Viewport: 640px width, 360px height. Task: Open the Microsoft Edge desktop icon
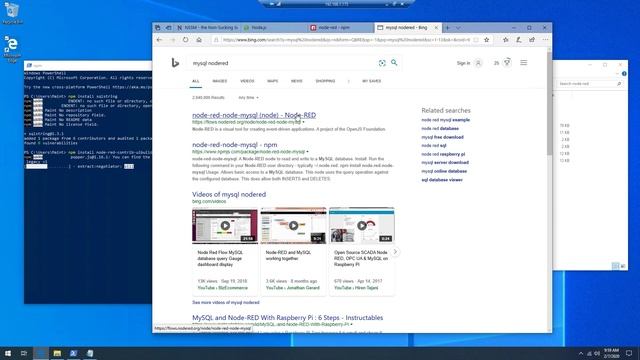pos(12,49)
